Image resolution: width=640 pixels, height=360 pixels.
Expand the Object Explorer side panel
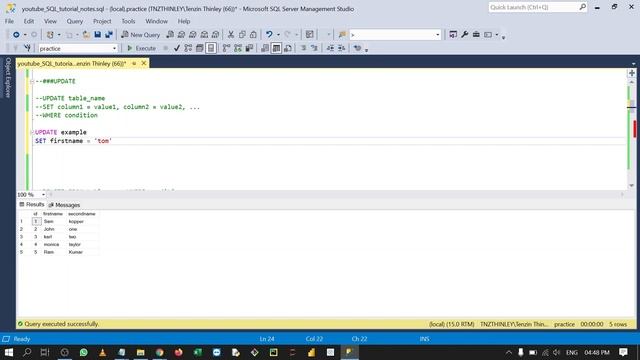click(8, 78)
